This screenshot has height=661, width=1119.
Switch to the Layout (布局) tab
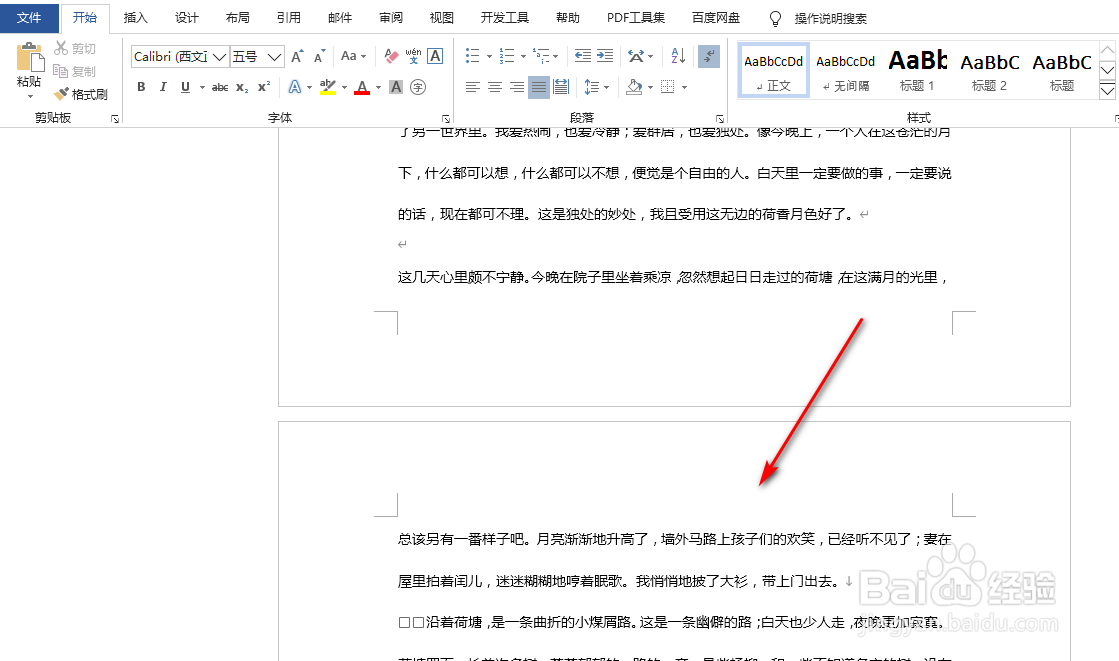point(238,18)
